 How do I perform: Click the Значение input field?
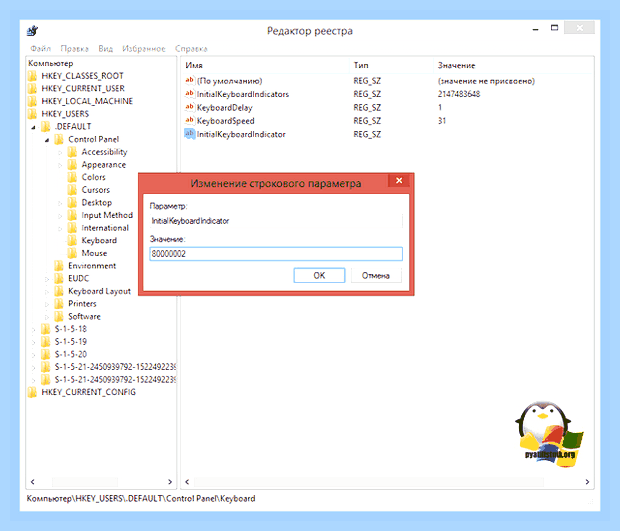pos(276,253)
